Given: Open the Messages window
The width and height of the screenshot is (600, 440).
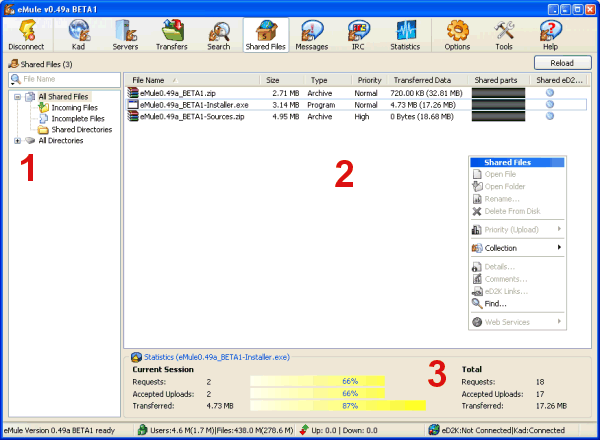Looking at the screenshot, I should coord(311,33).
